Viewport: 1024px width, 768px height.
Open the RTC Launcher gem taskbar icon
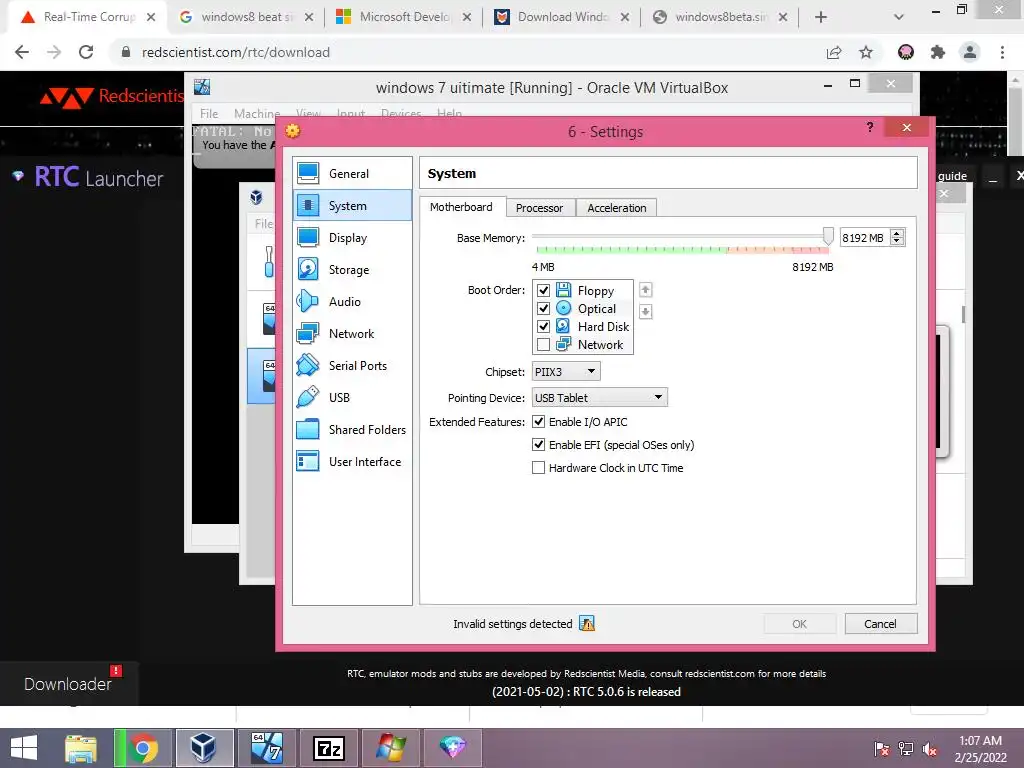(x=453, y=748)
